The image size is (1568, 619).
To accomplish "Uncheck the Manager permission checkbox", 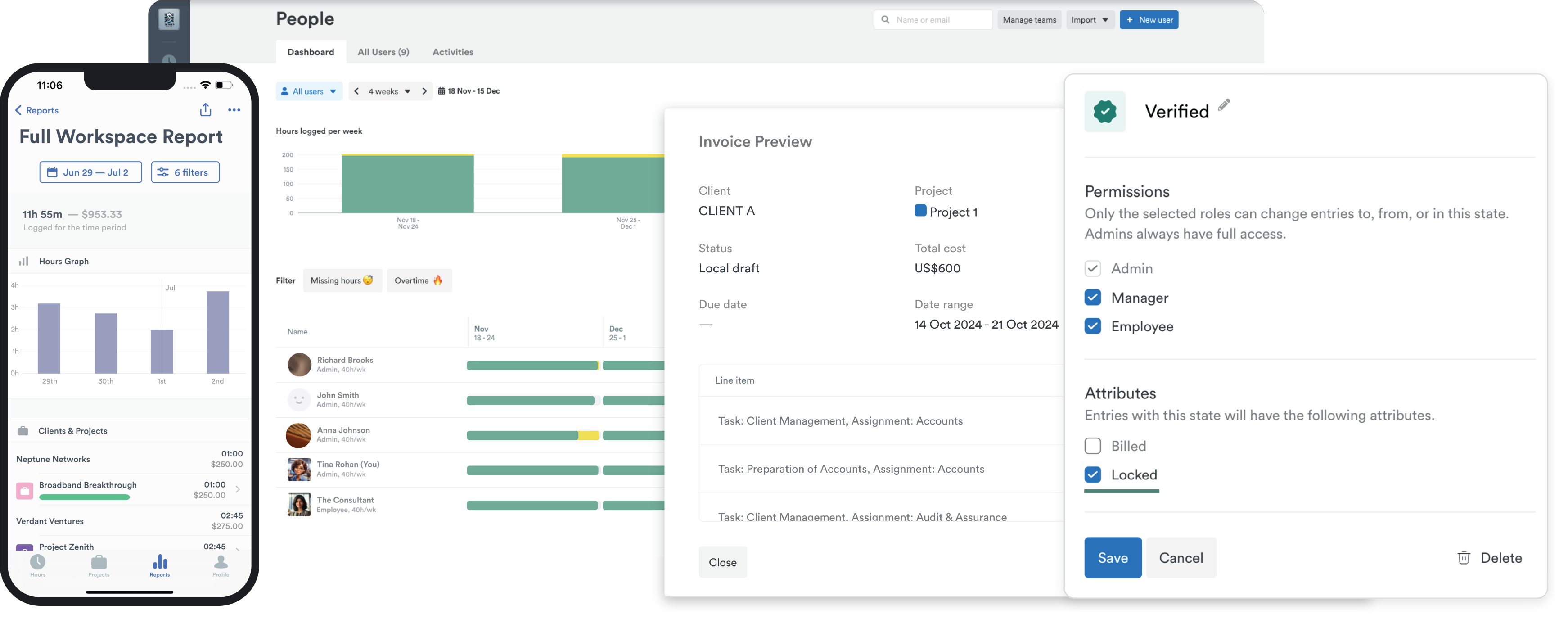I will click(x=1093, y=298).
